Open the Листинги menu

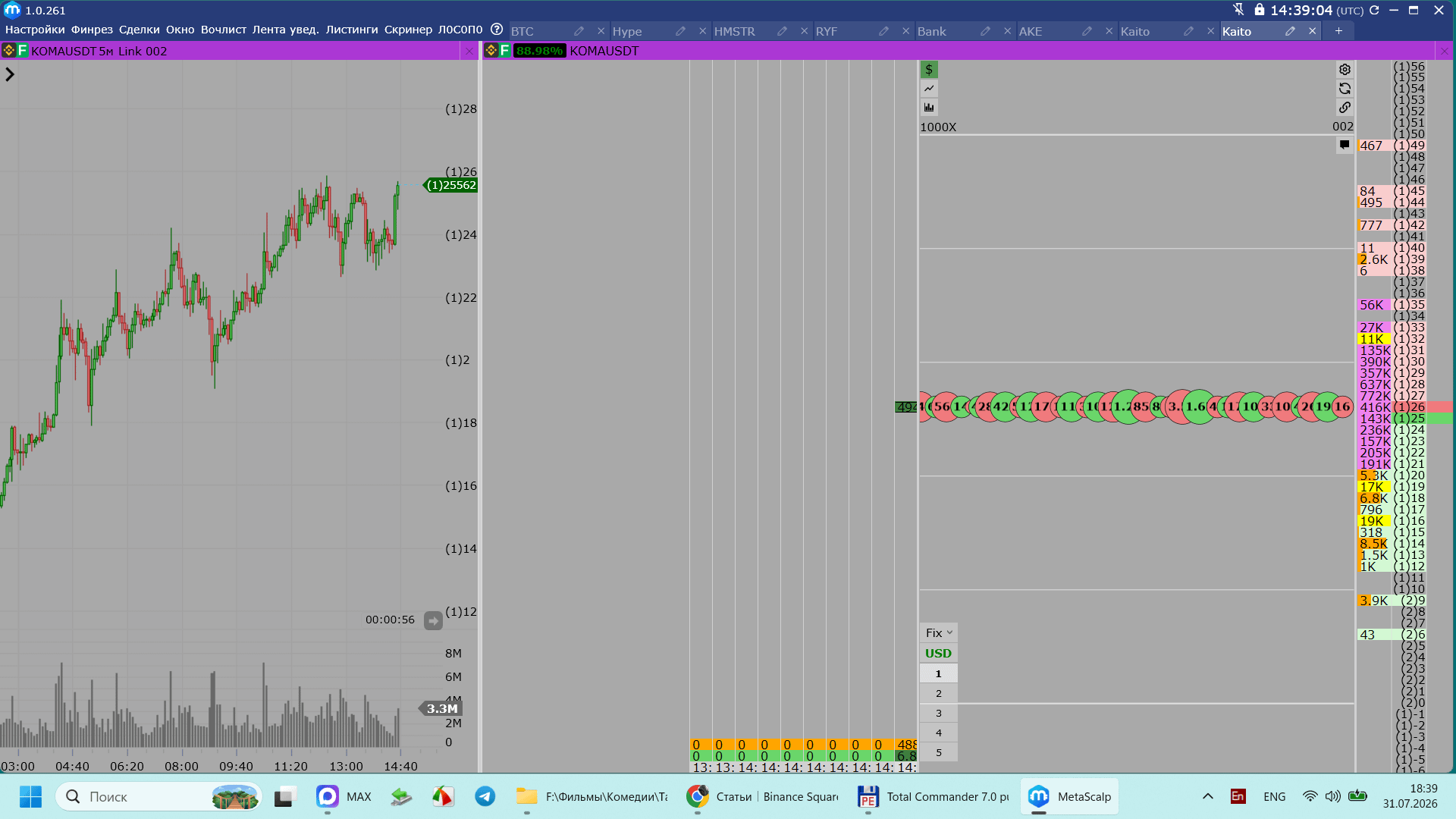[x=352, y=30]
